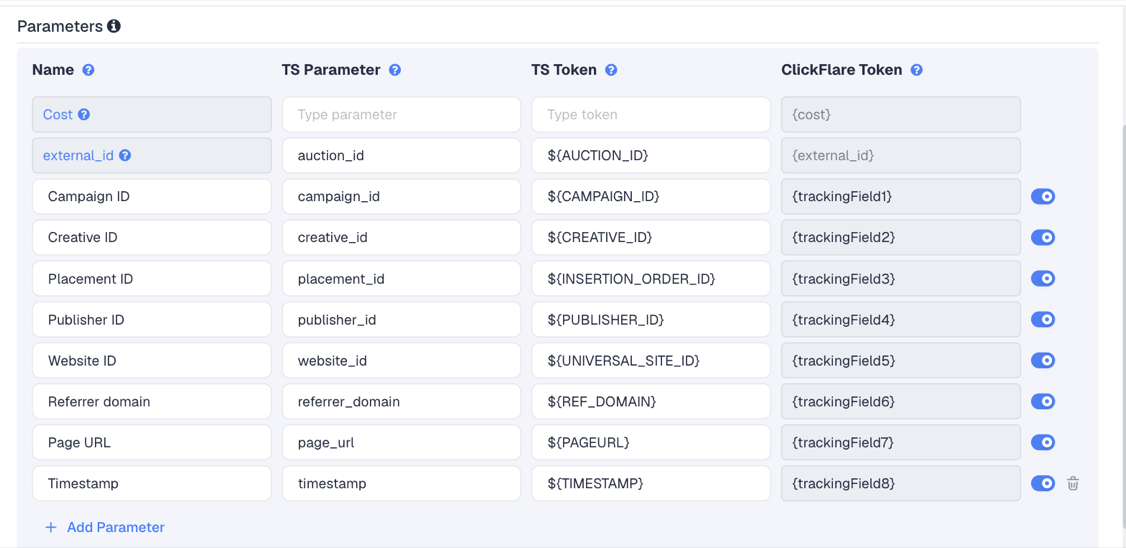Click the ${INSERTION_ORDER_ID} token field
Viewport: 1126px width, 548px height.
tap(651, 279)
